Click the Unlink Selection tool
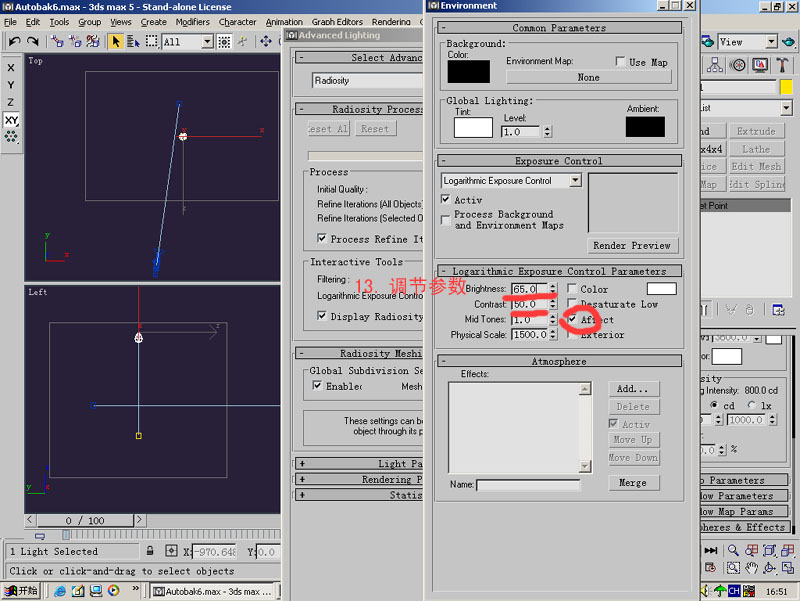Screen dimensions: 800x601 75,41
